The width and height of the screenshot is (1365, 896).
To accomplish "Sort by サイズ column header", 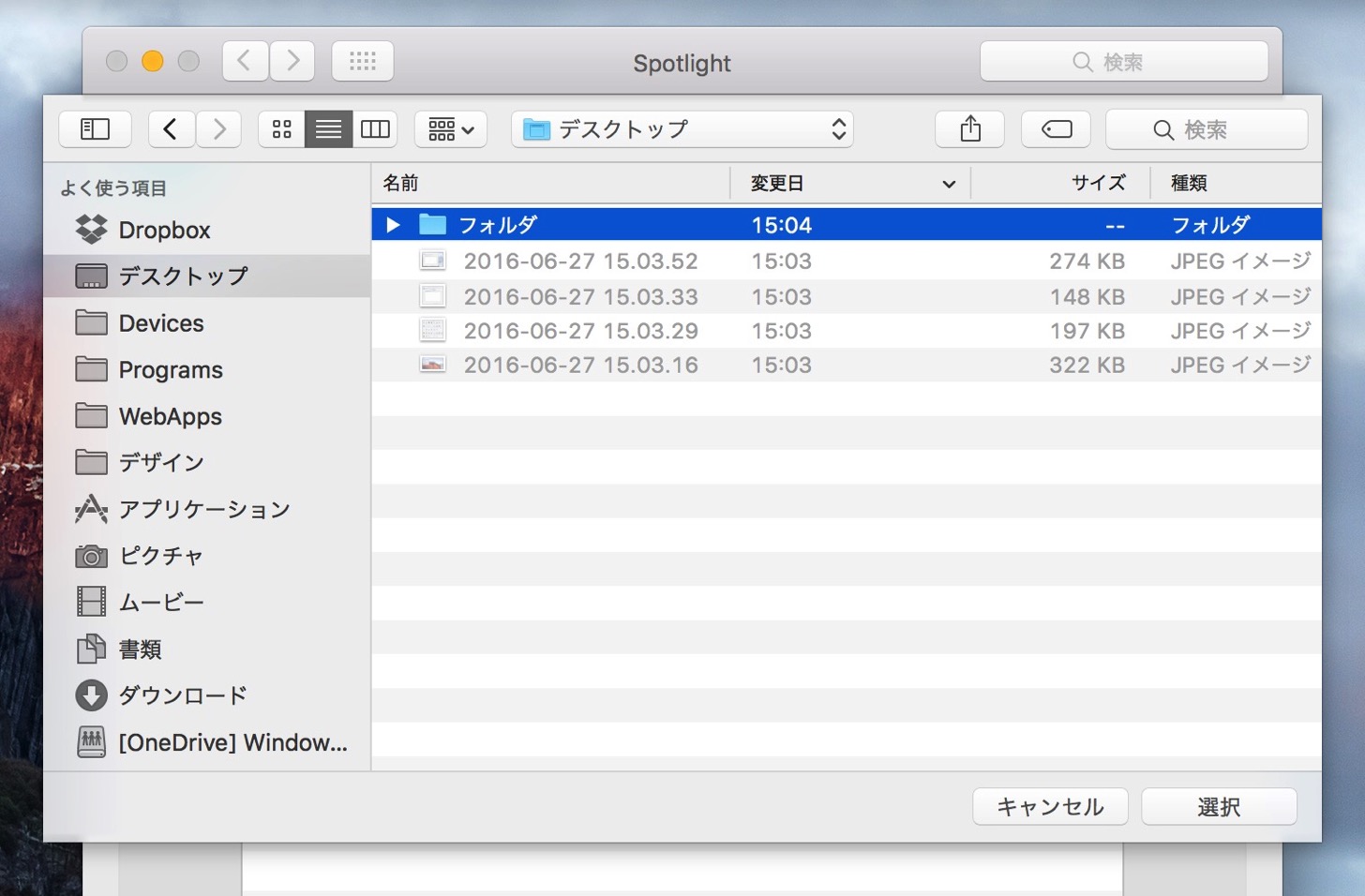I will (x=1060, y=183).
